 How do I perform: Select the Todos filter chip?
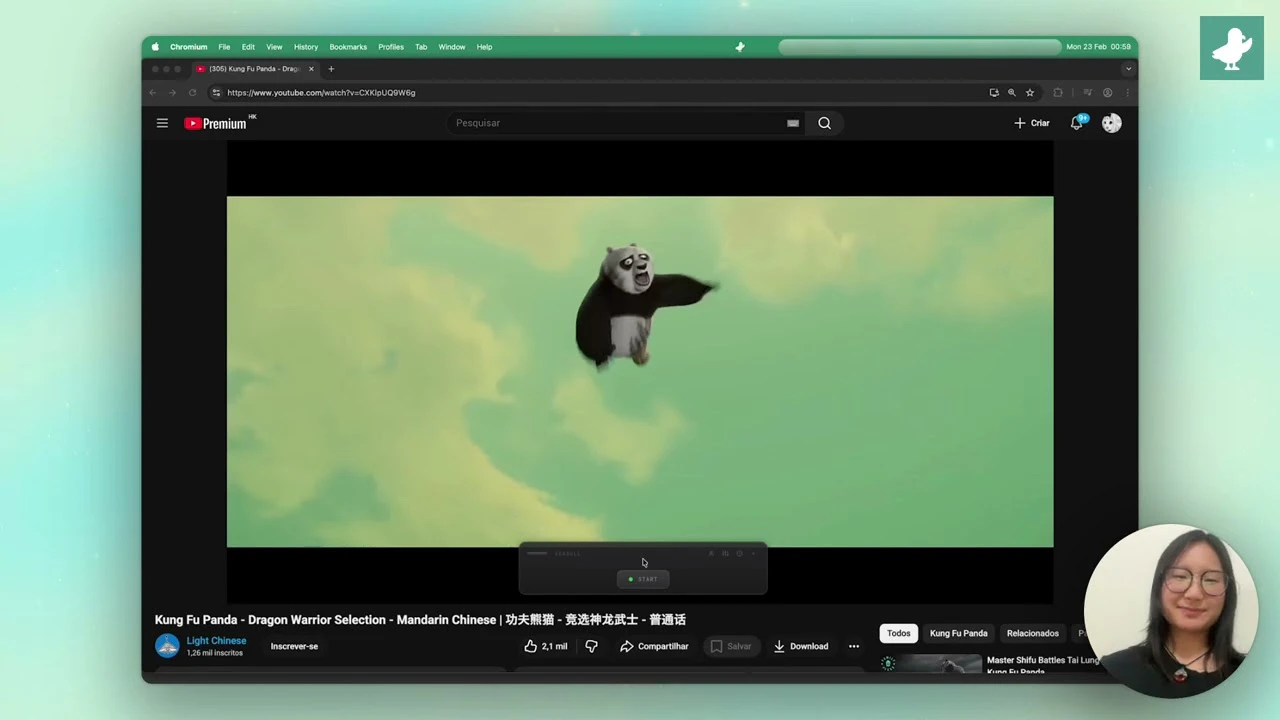898,633
